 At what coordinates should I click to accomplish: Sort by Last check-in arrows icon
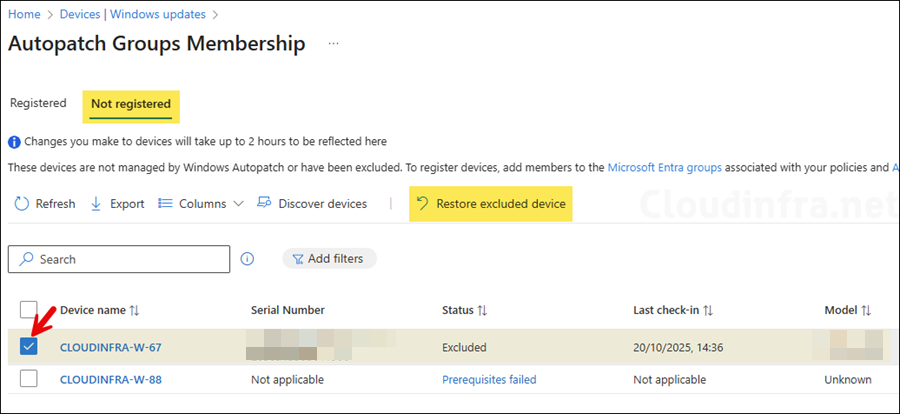(708, 311)
